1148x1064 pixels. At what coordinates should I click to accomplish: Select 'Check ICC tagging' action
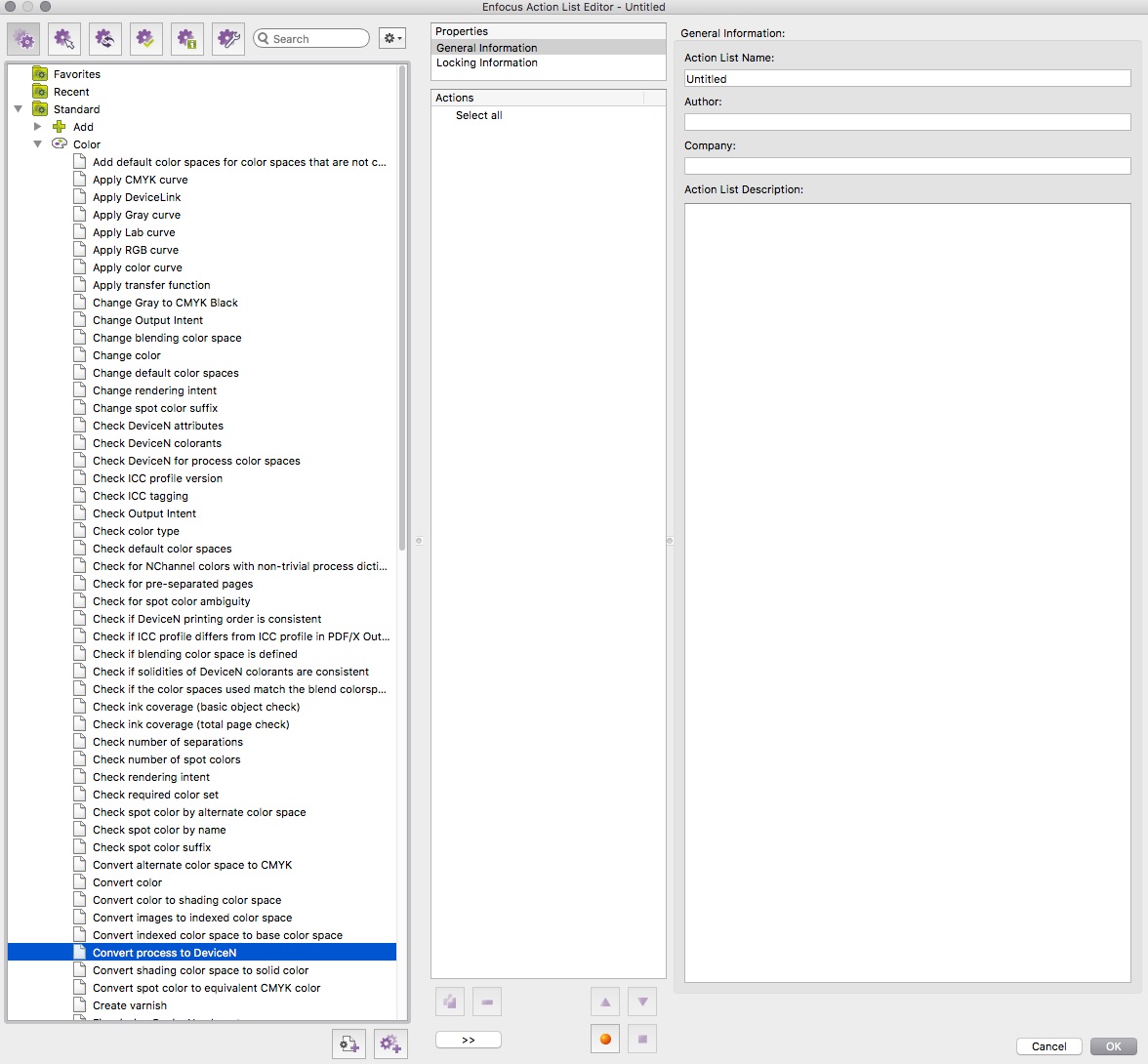(x=140, y=496)
